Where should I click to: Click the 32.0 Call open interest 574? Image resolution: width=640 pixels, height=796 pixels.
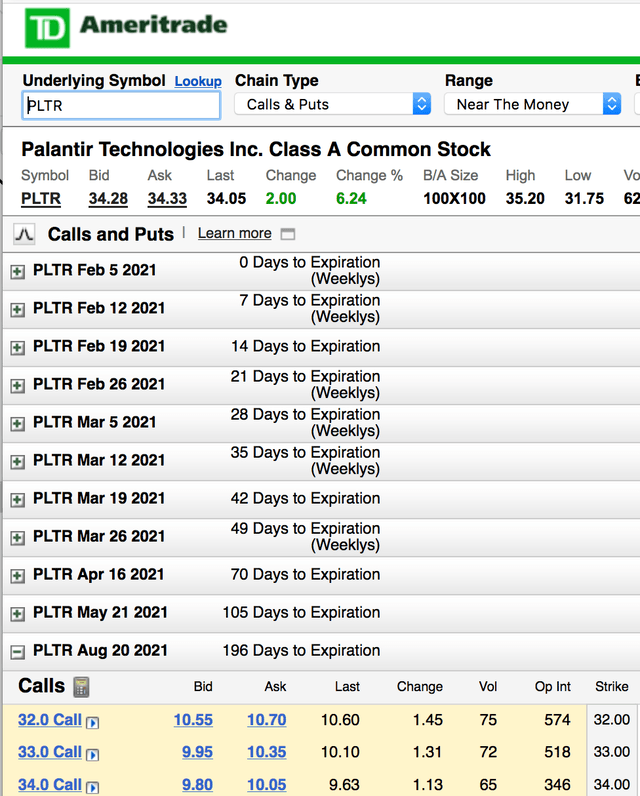557,720
